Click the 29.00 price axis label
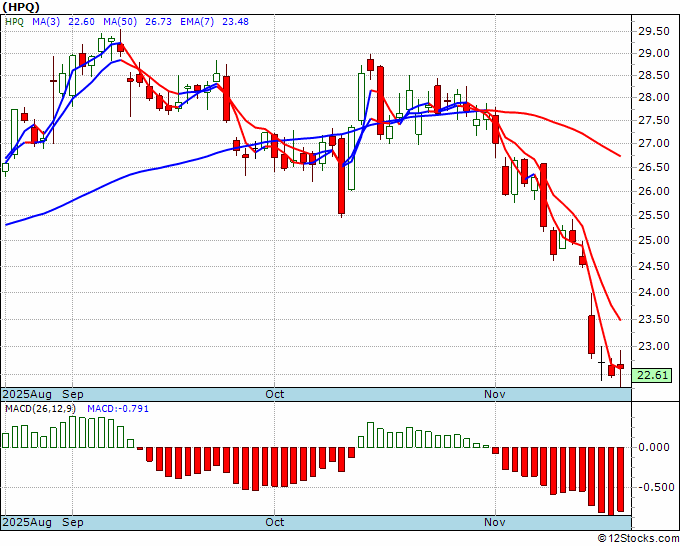This screenshot has height=546, width=680. [654, 53]
